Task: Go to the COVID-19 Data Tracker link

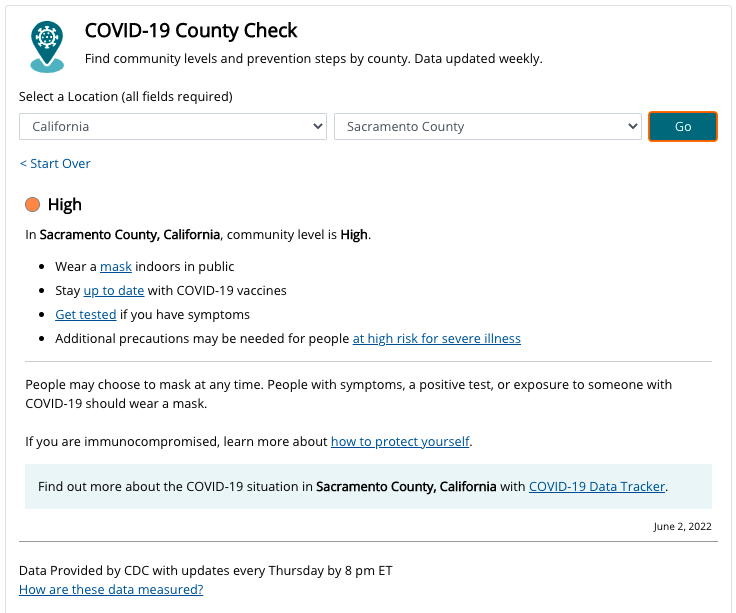Action: pyautogui.click(x=597, y=487)
